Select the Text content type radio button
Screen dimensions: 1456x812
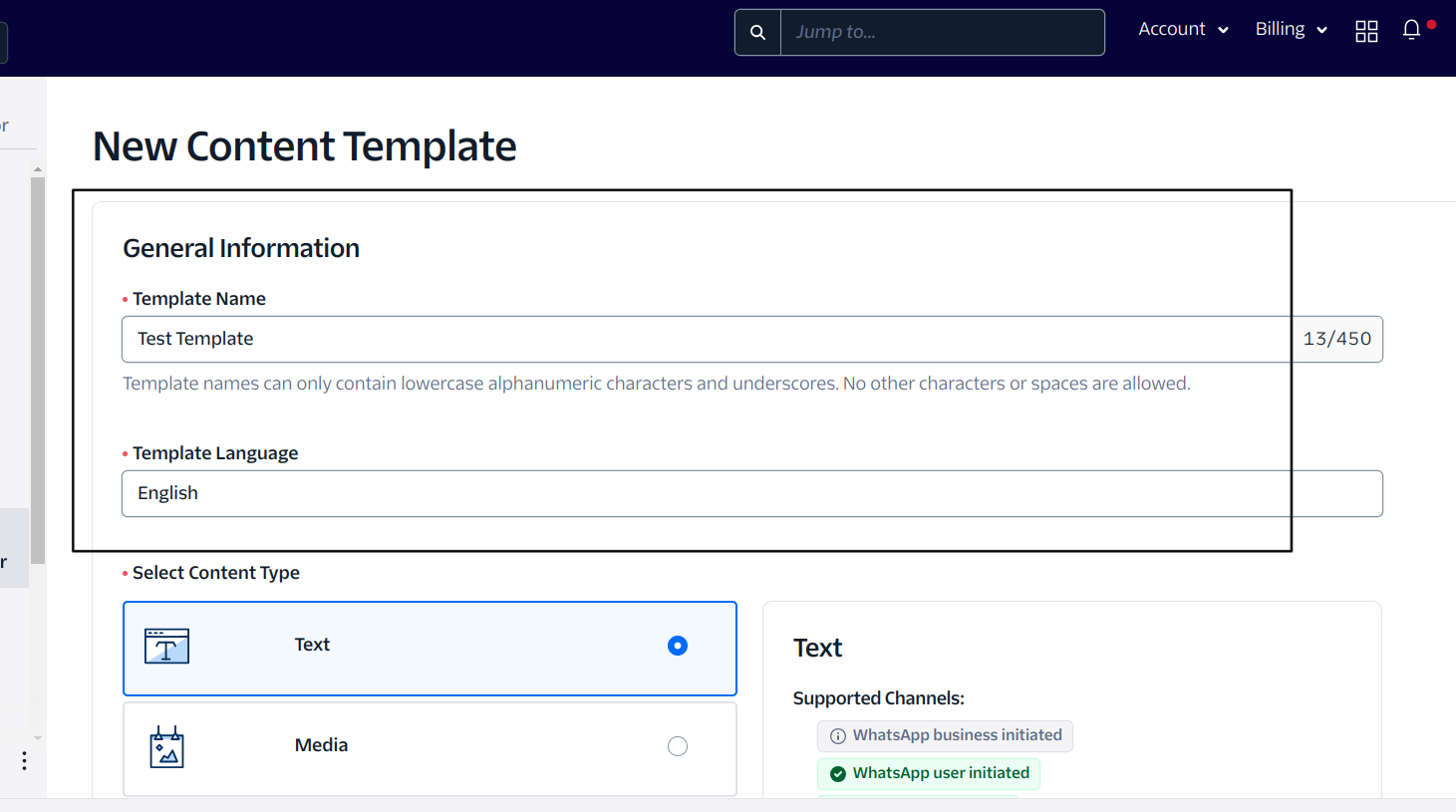tap(678, 646)
